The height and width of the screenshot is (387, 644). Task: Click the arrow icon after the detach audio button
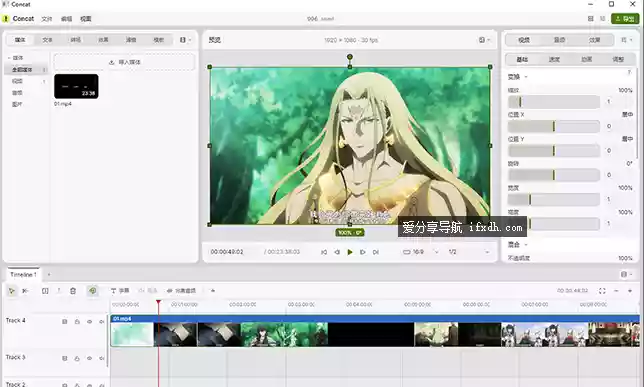[213, 291]
